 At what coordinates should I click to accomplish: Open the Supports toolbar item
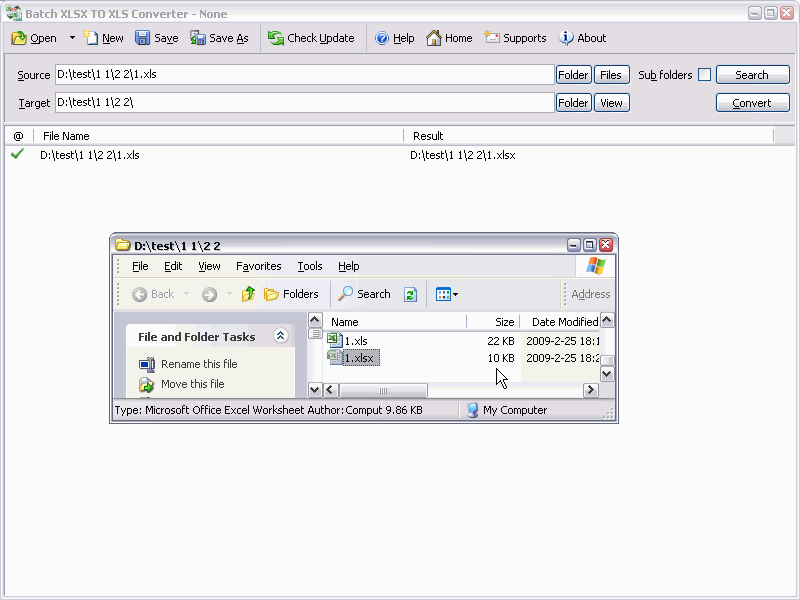coord(515,38)
